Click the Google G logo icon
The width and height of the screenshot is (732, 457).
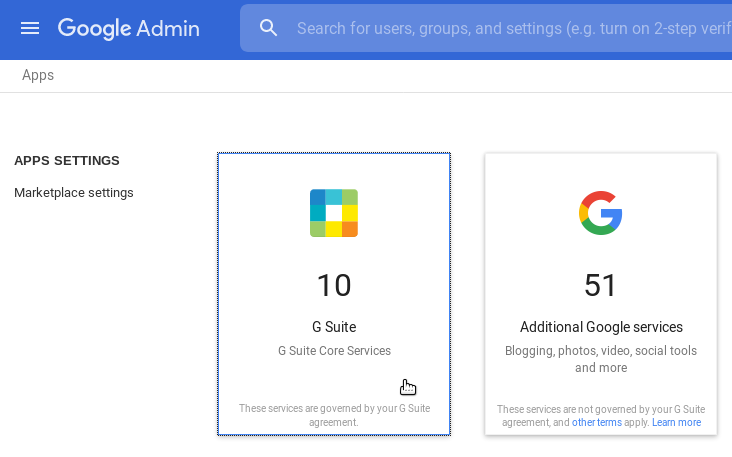coord(600,213)
